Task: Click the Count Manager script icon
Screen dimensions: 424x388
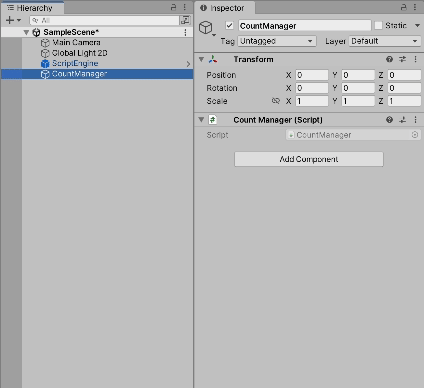Action: (x=213, y=120)
